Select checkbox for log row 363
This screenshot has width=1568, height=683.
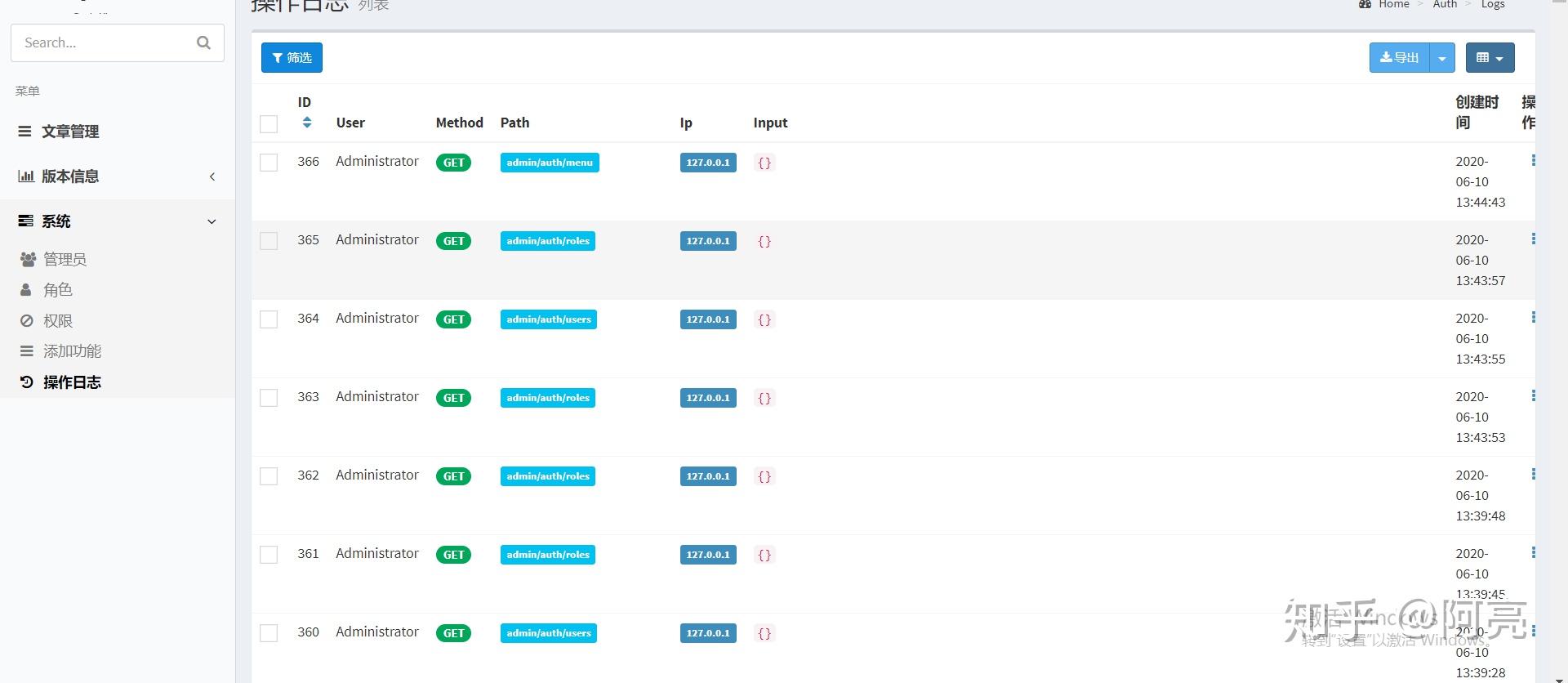[269, 398]
